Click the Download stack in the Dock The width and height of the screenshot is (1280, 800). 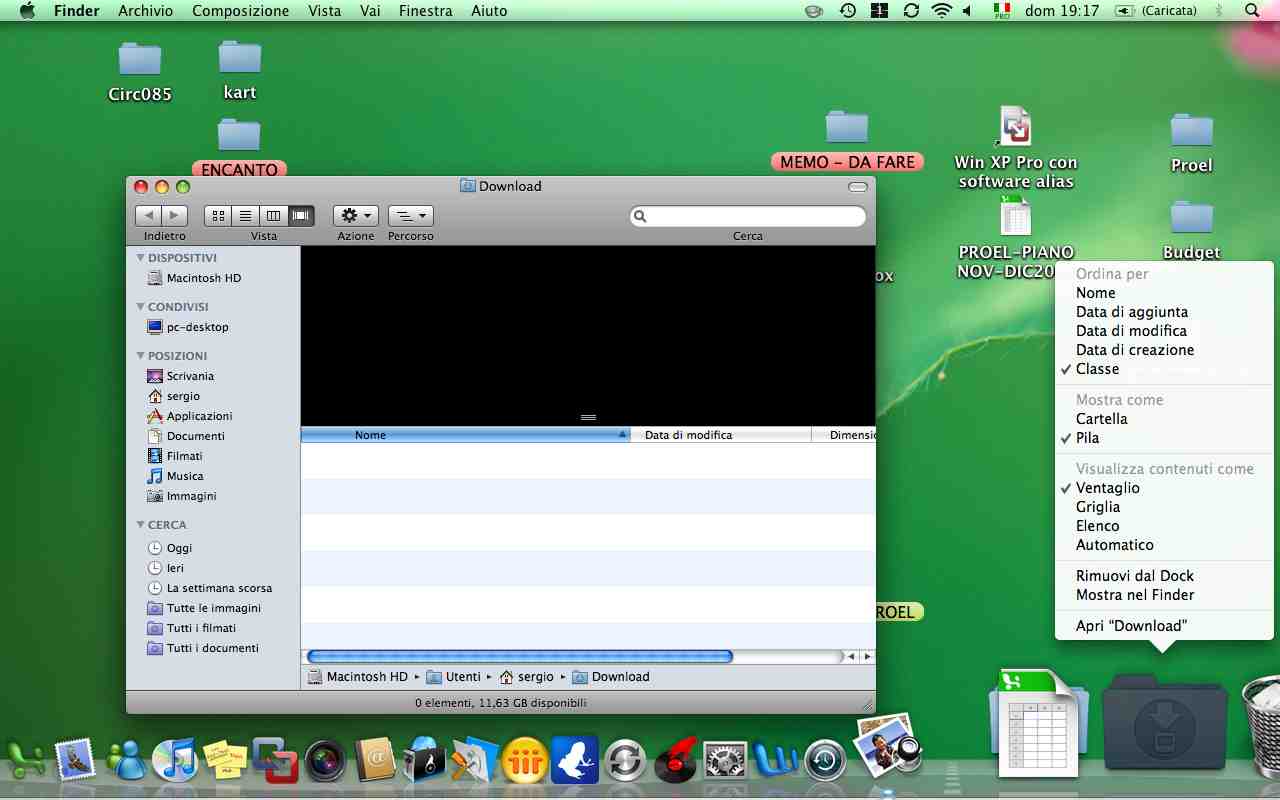pyautogui.click(x=1165, y=725)
